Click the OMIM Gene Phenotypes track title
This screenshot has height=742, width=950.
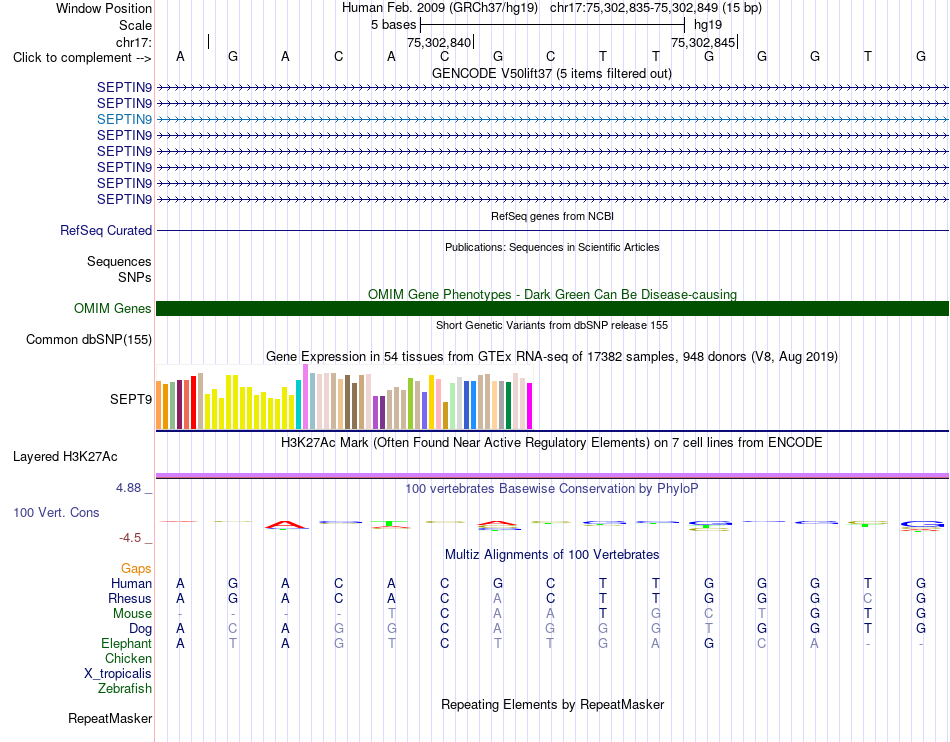pyautogui.click(x=552, y=294)
